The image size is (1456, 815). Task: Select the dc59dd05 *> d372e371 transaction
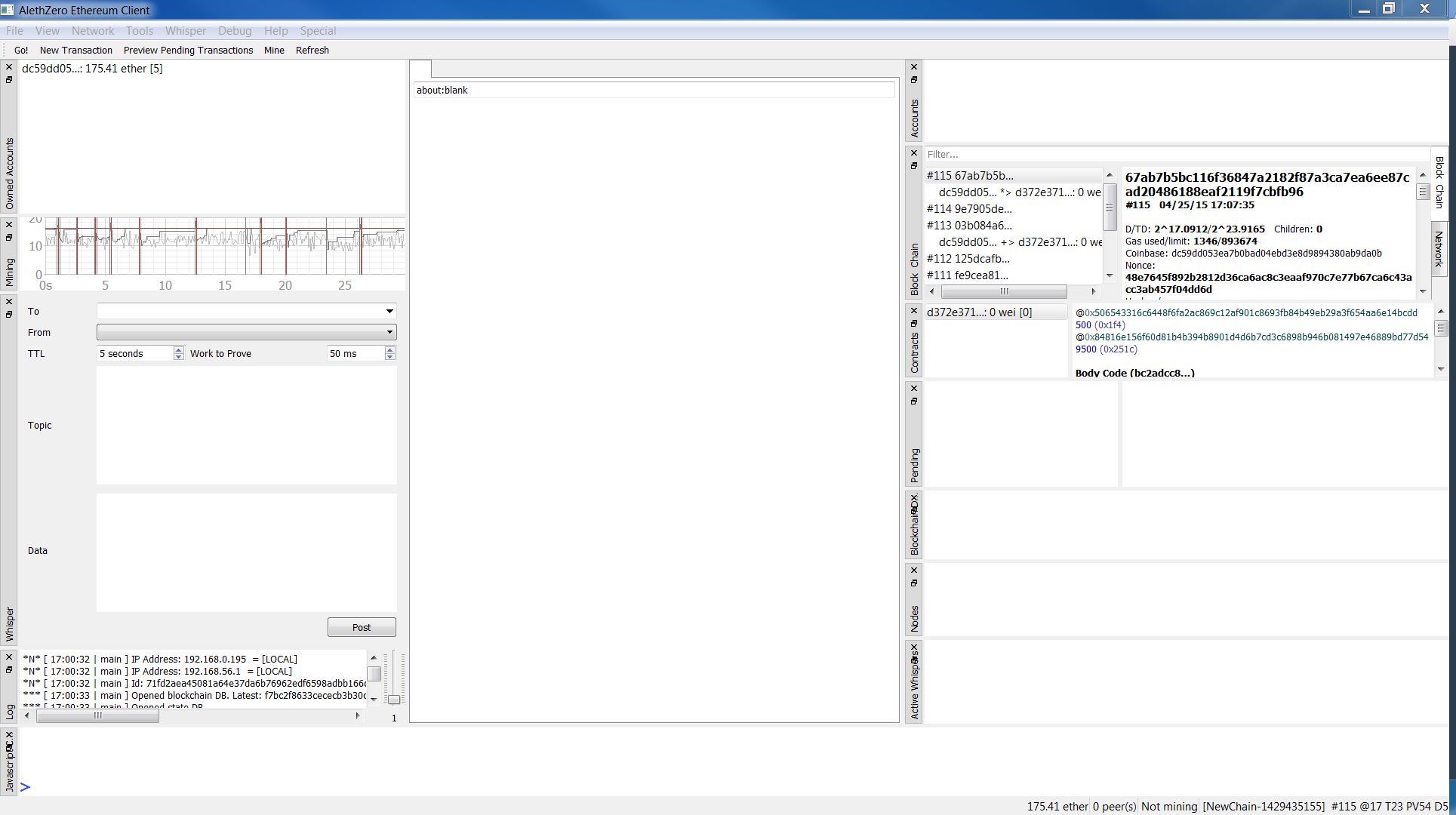pos(1020,192)
